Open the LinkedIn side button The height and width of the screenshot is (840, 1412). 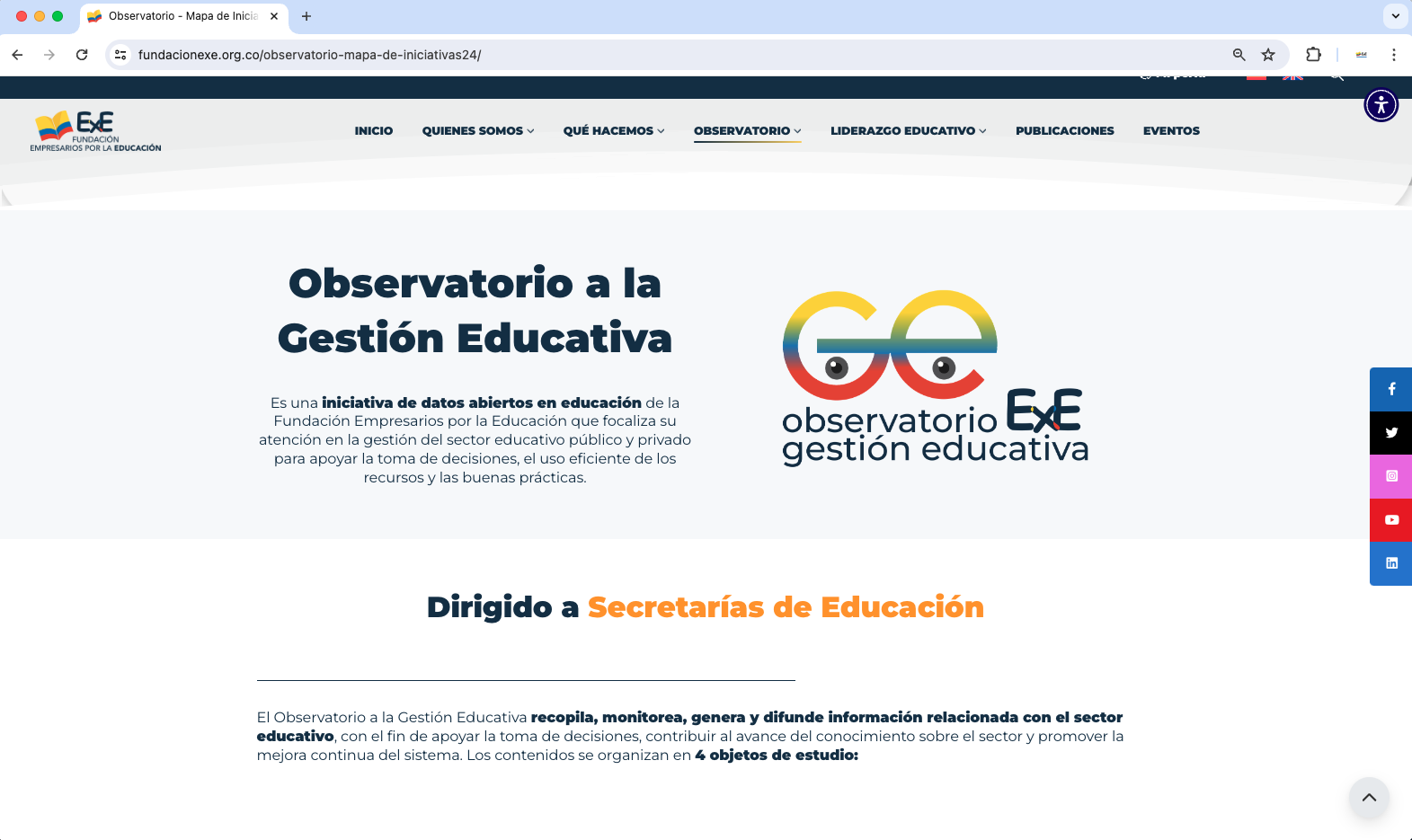pyautogui.click(x=1390, y=563)
